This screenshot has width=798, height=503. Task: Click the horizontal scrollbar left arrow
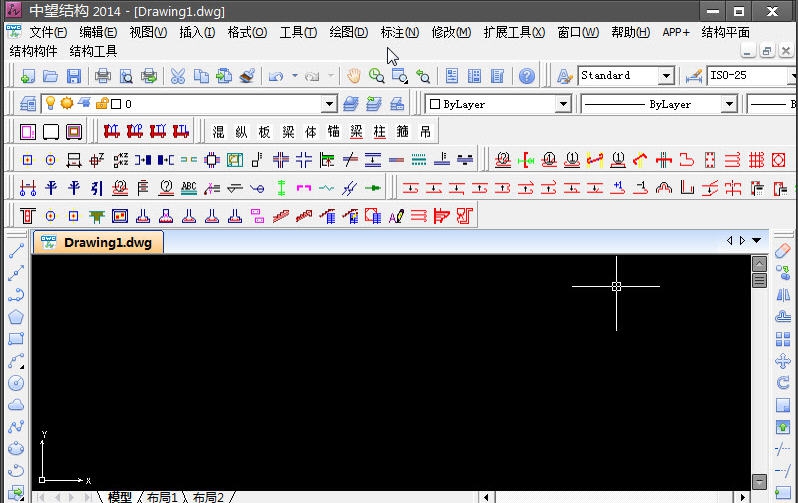tap(486, 497)
